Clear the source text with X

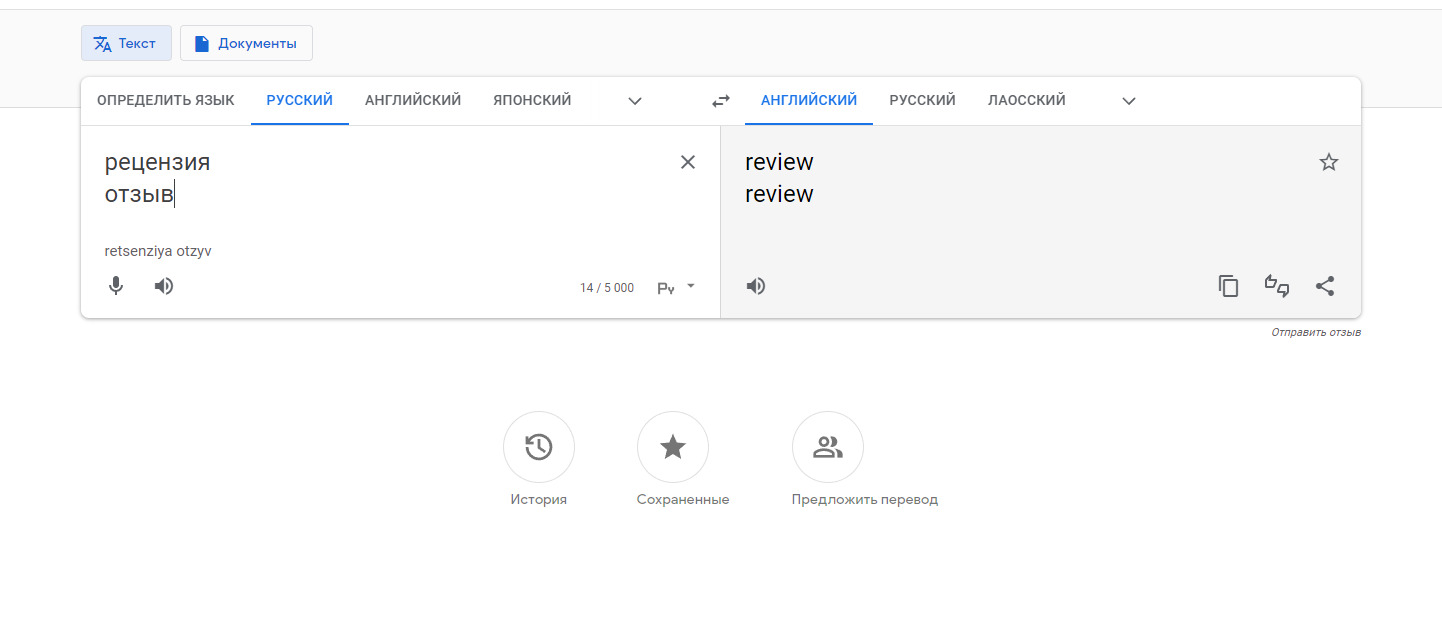tap(688, 162)
